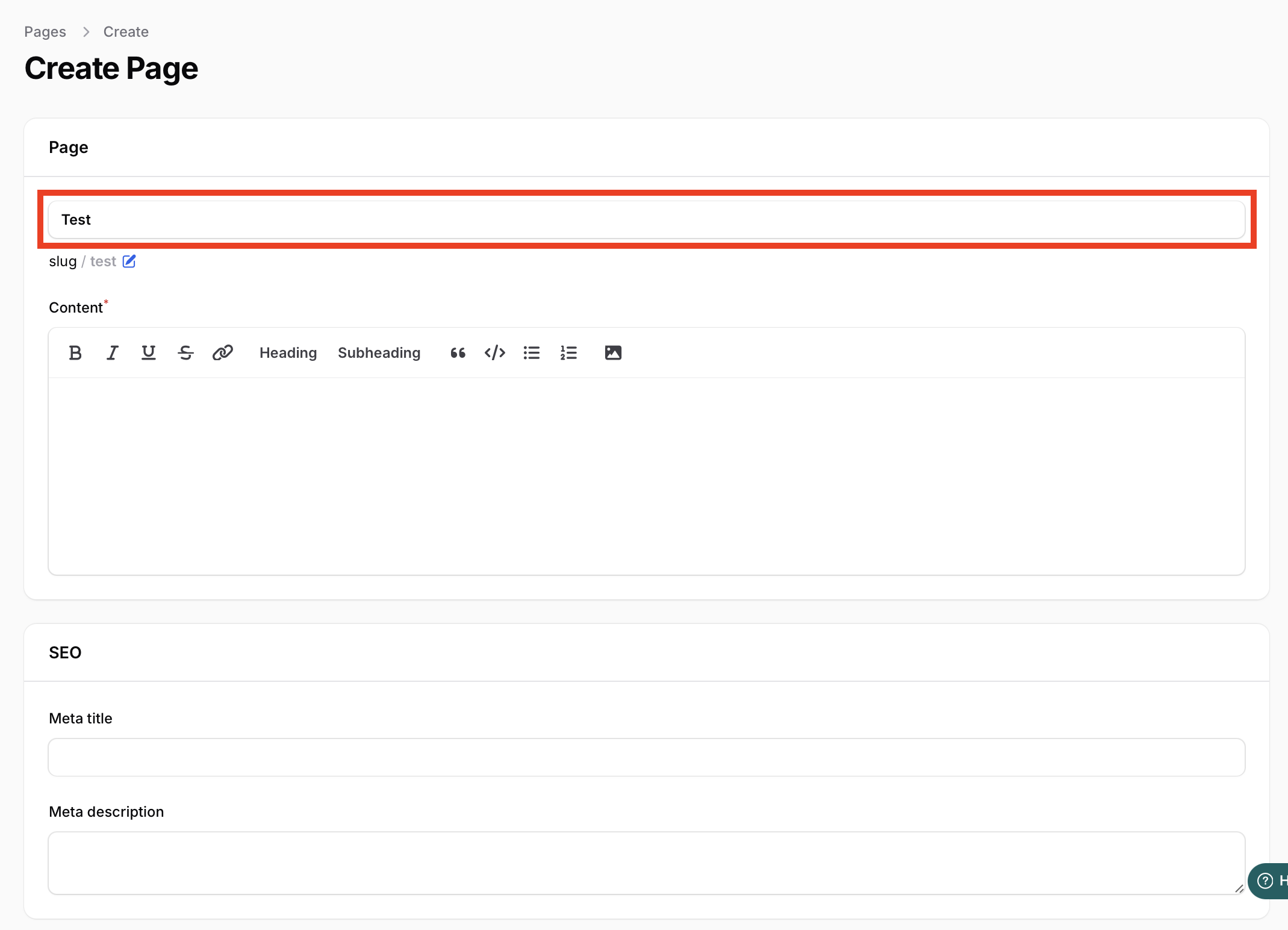Go to Pages breadcrumb link

click(45, 32)
